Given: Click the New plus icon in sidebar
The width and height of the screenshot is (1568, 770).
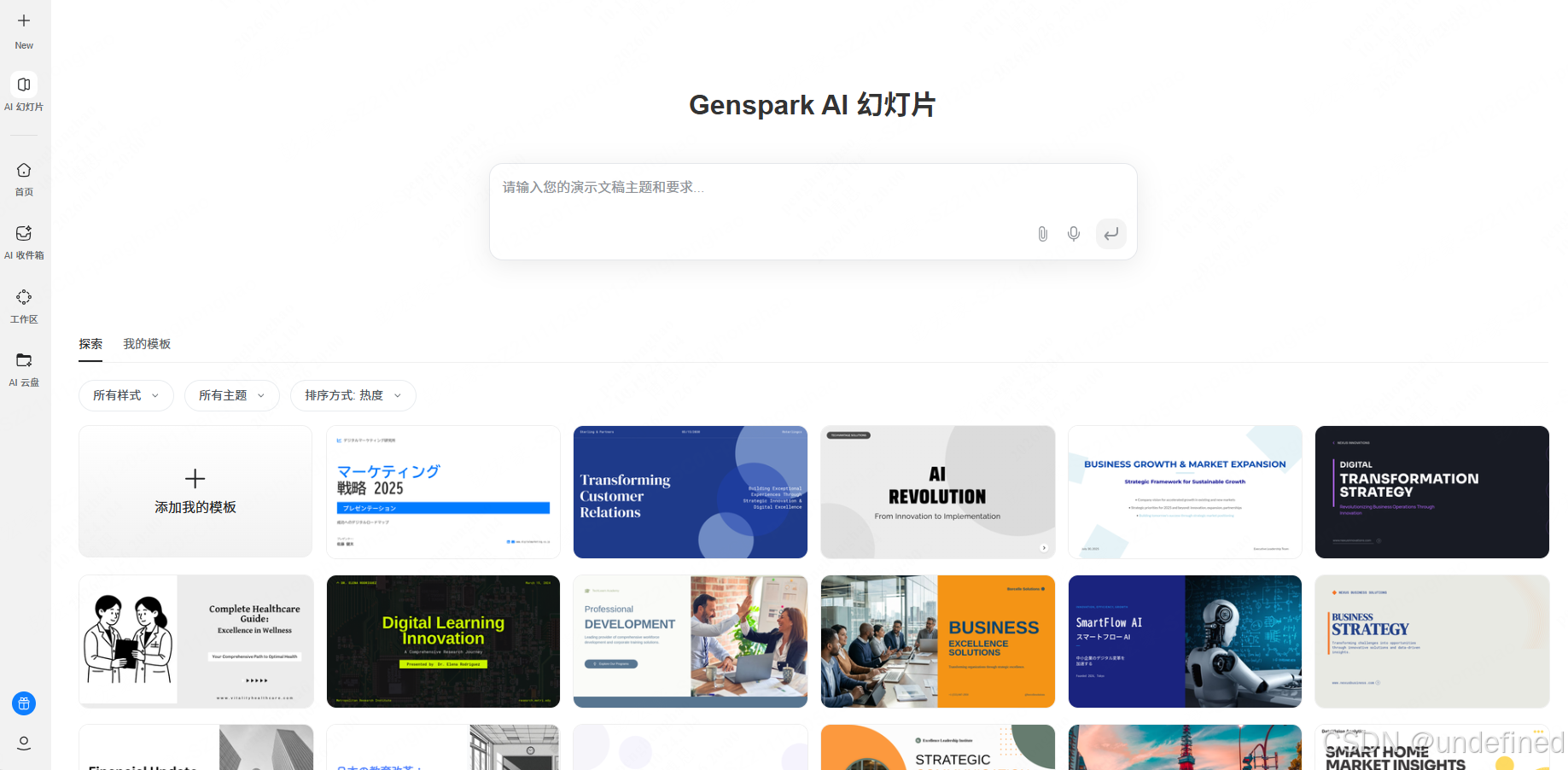Looking at the screenshot, I should pyautogui.click(x=24, y=20).
